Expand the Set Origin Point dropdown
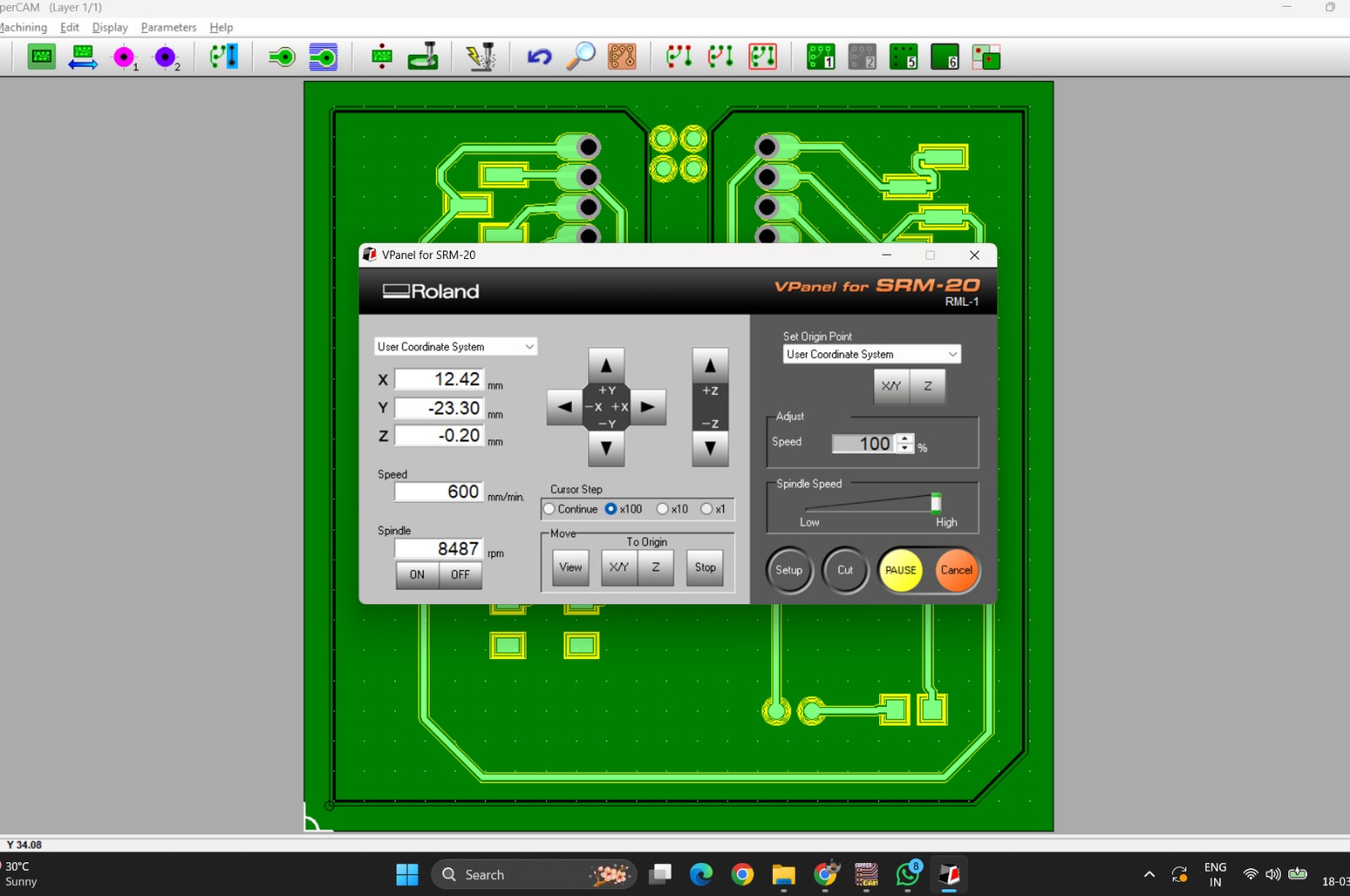 click(x=872, y=354)
